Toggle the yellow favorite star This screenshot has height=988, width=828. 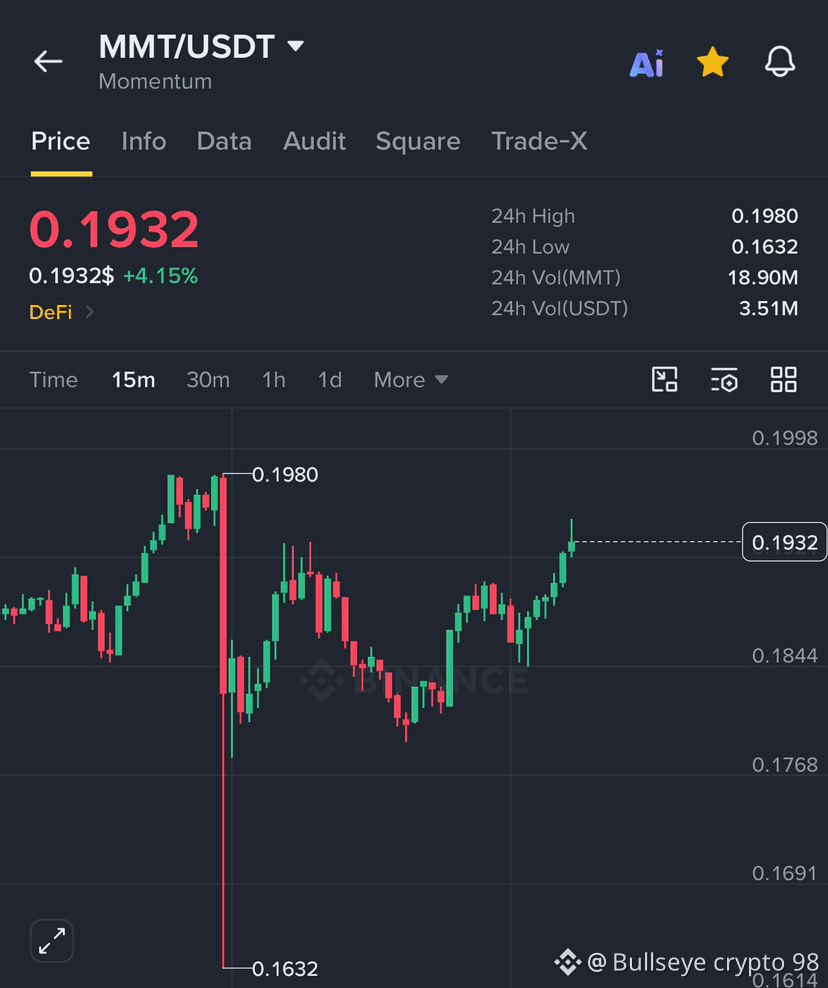point(713,62)
